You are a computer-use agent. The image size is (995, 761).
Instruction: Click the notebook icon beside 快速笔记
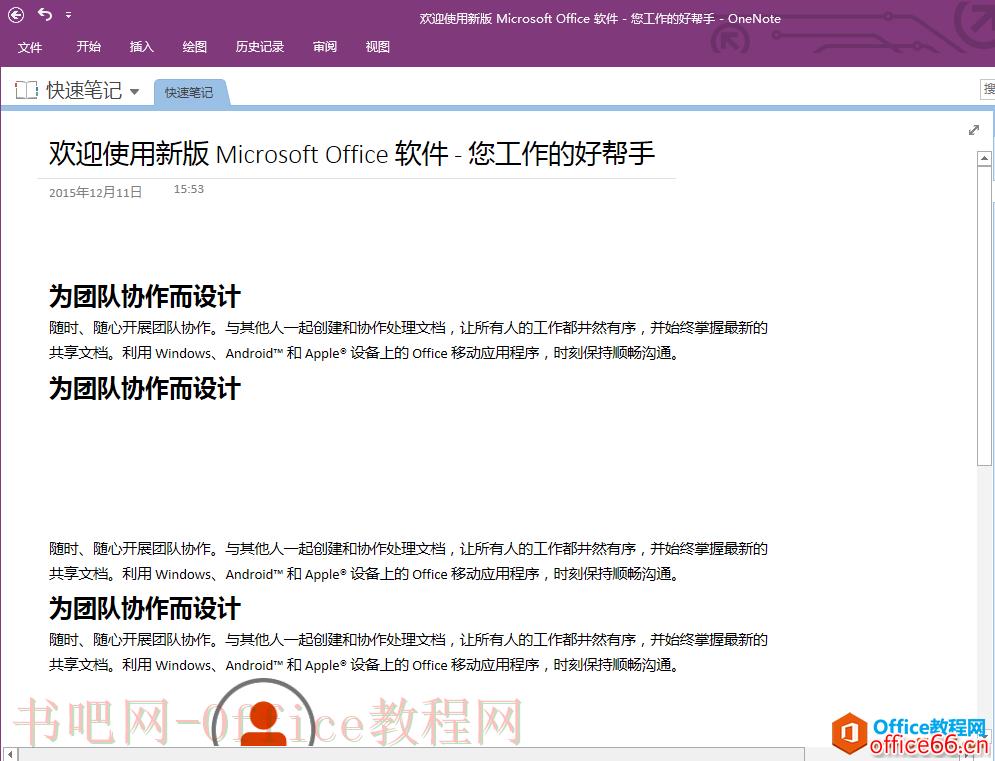[27, 90]
